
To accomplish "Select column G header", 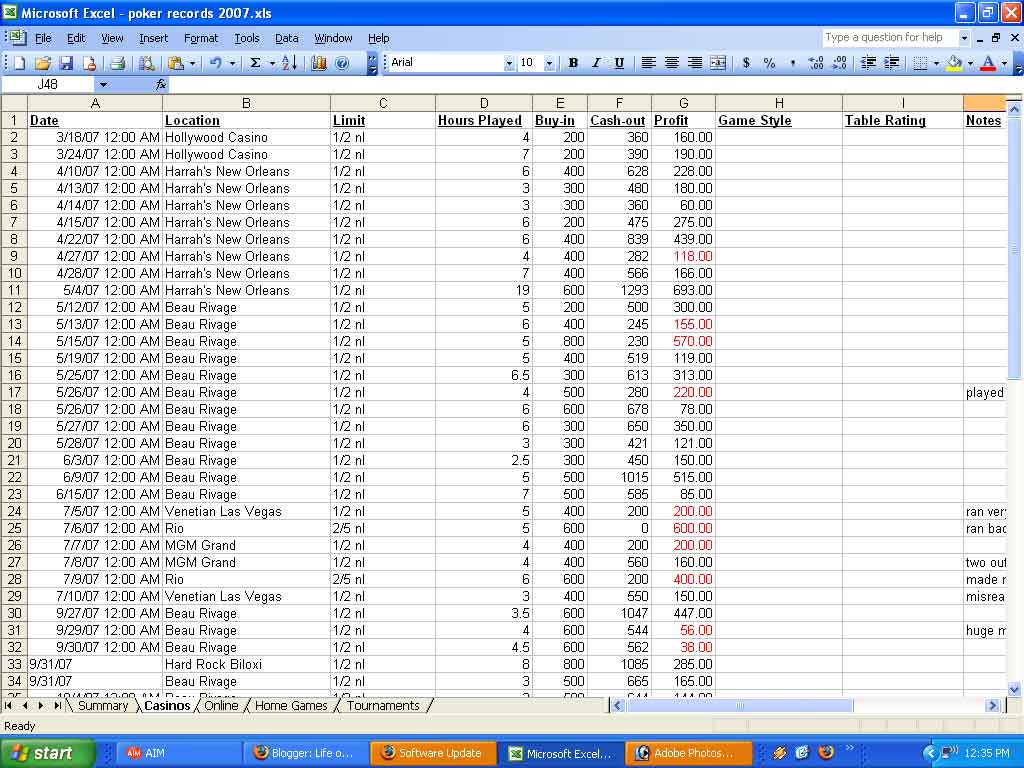I will [x=683, y=103].
